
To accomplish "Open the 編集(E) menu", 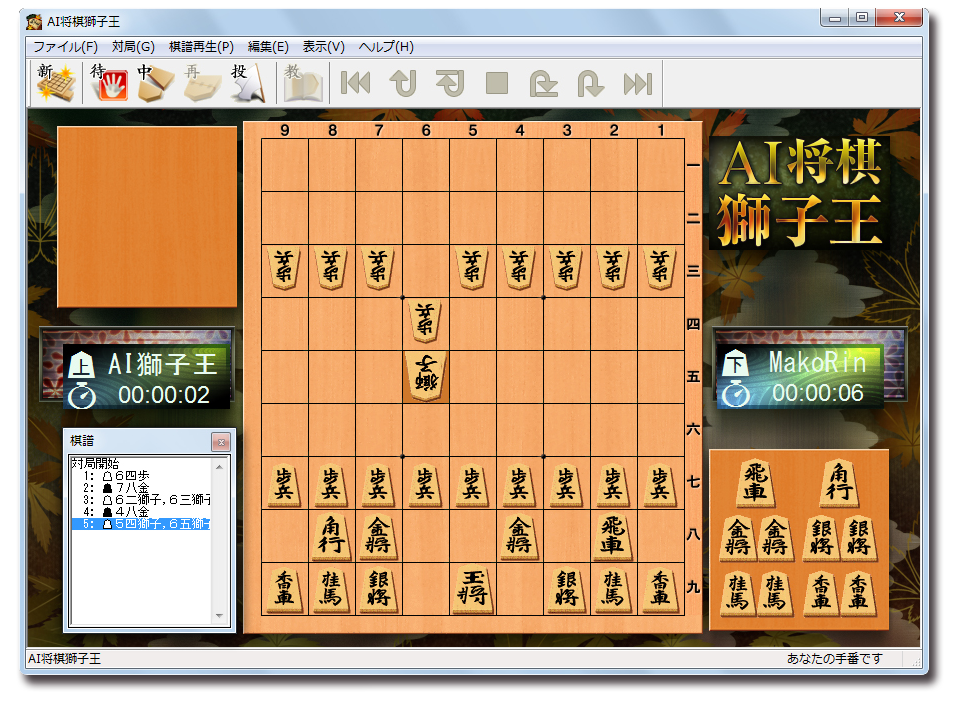I will pyautogui.click(x=268, y=47).
